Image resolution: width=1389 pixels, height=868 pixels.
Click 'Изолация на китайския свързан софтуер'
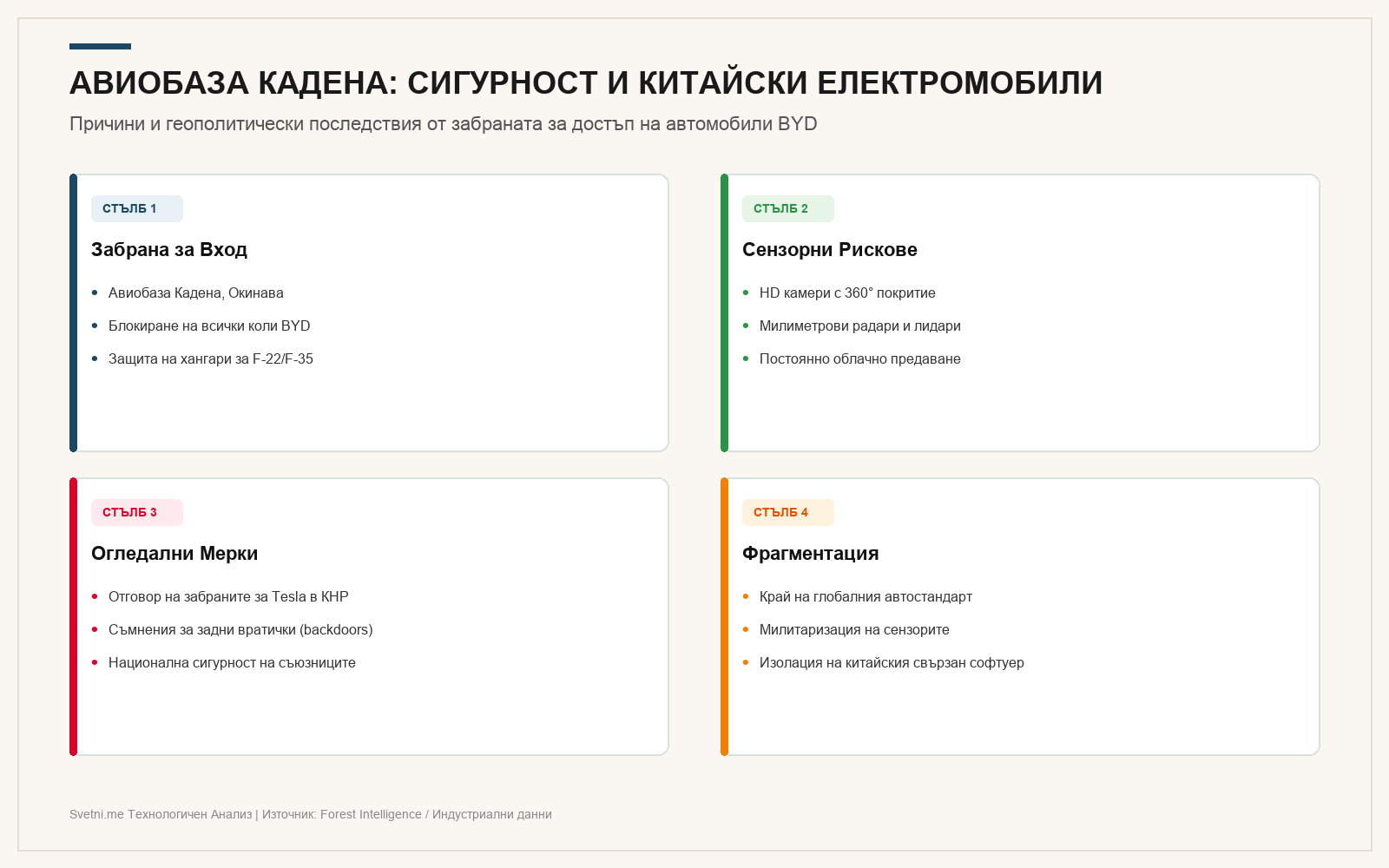click(892, 663)
